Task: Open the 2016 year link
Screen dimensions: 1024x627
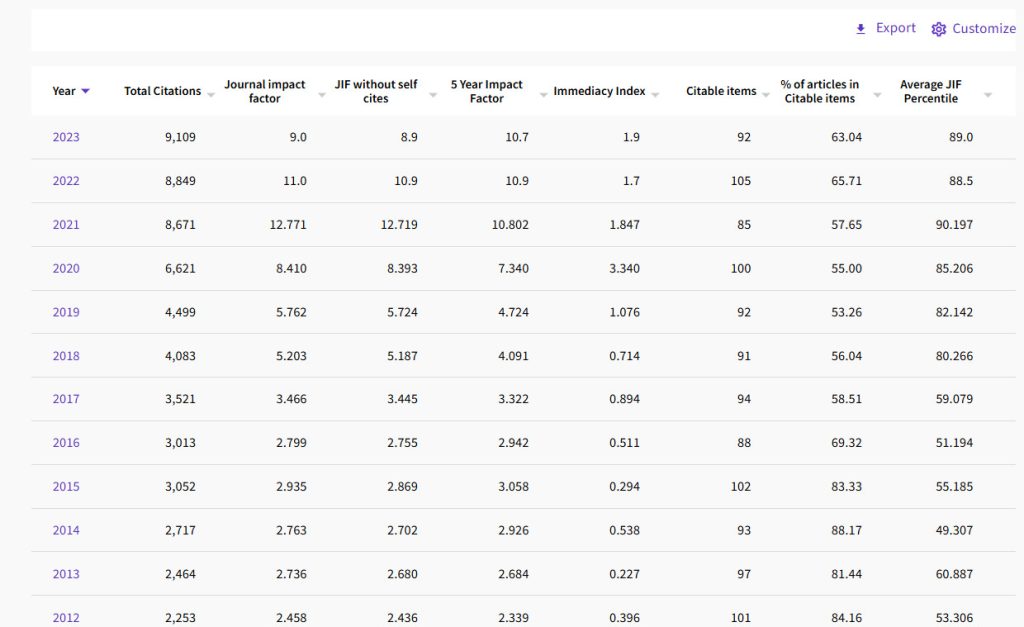Action: (66, 443)
